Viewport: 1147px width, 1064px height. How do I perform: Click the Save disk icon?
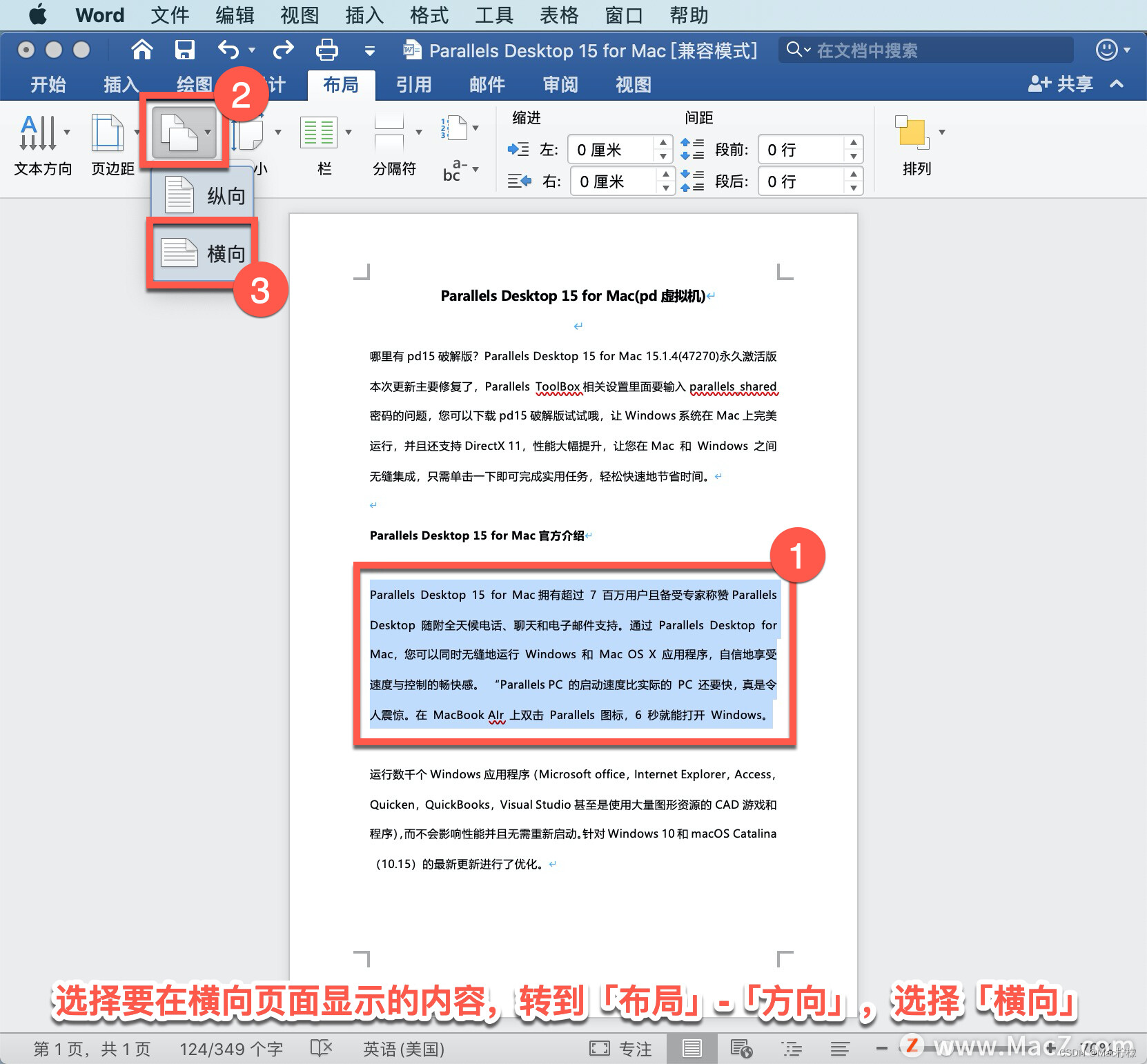click(185, 50)
